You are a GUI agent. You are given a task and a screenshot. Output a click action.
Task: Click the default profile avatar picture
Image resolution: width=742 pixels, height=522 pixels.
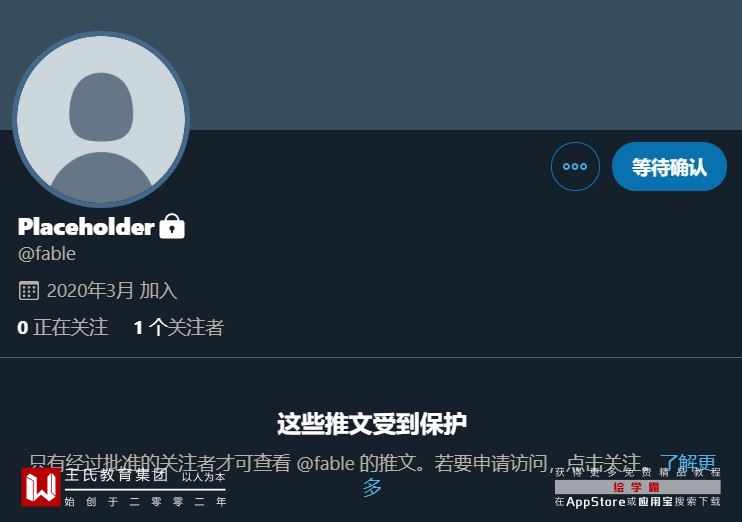click(101, 119)
